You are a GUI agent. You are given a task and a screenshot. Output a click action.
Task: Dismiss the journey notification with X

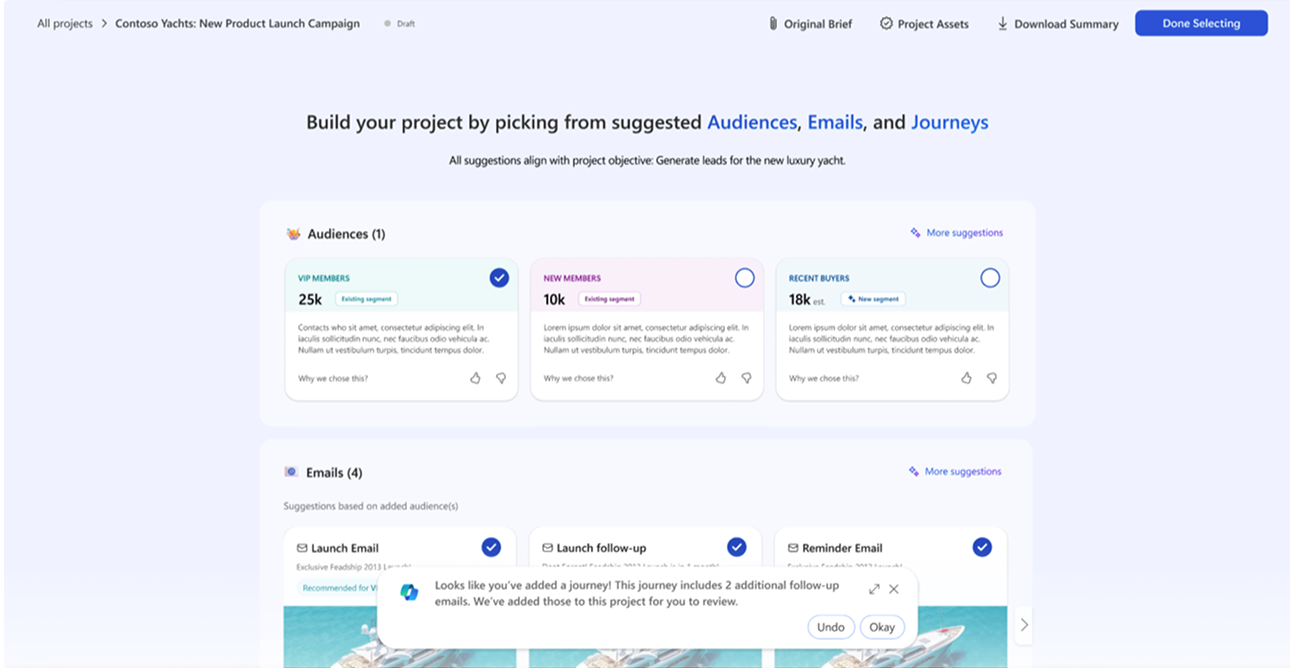[894, 589]
